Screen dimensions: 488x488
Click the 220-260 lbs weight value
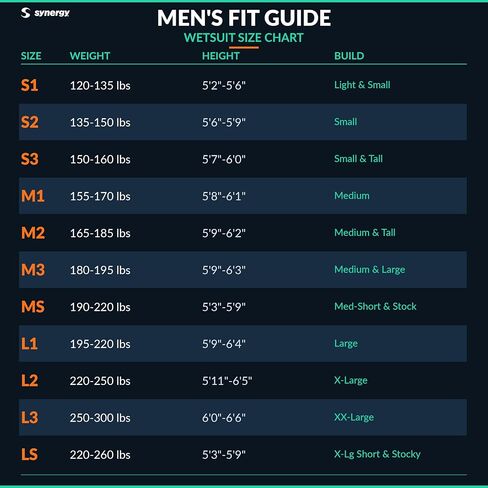point(100,455)
